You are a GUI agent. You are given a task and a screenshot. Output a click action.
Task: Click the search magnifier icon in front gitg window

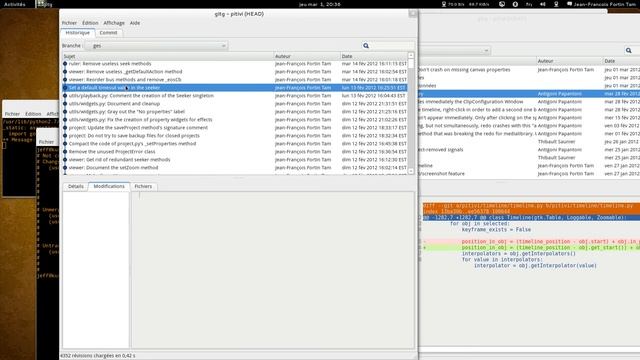tap(366, 46)
